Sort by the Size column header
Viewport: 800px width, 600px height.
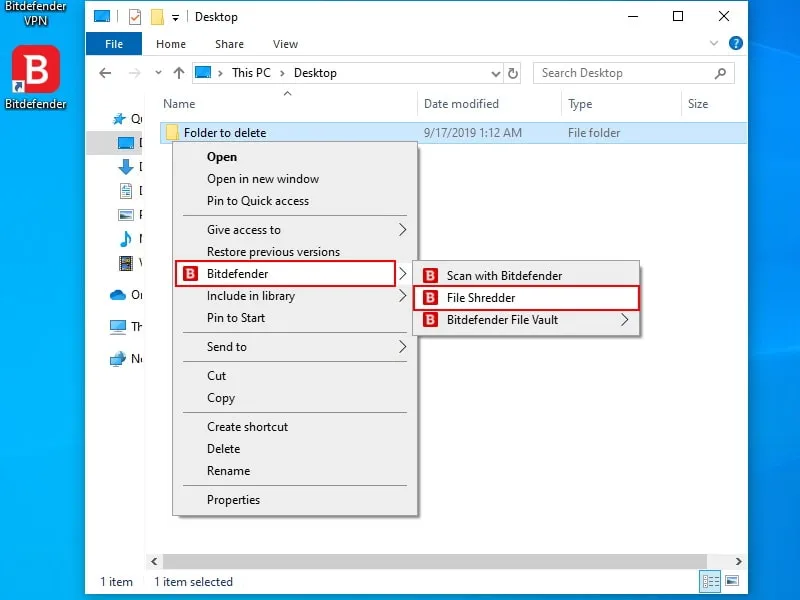point(697,104)
